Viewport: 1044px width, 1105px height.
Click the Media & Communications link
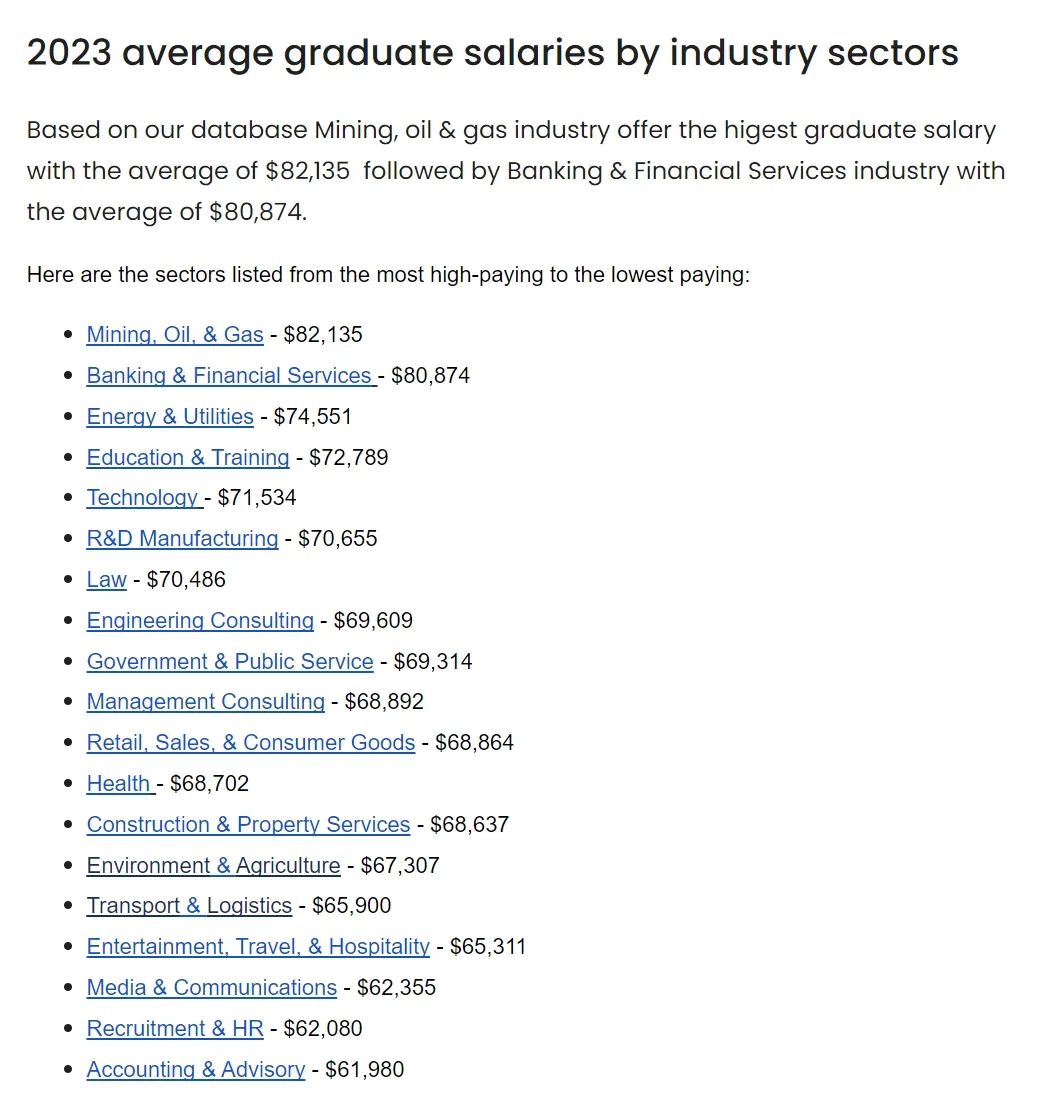point(211,987)
